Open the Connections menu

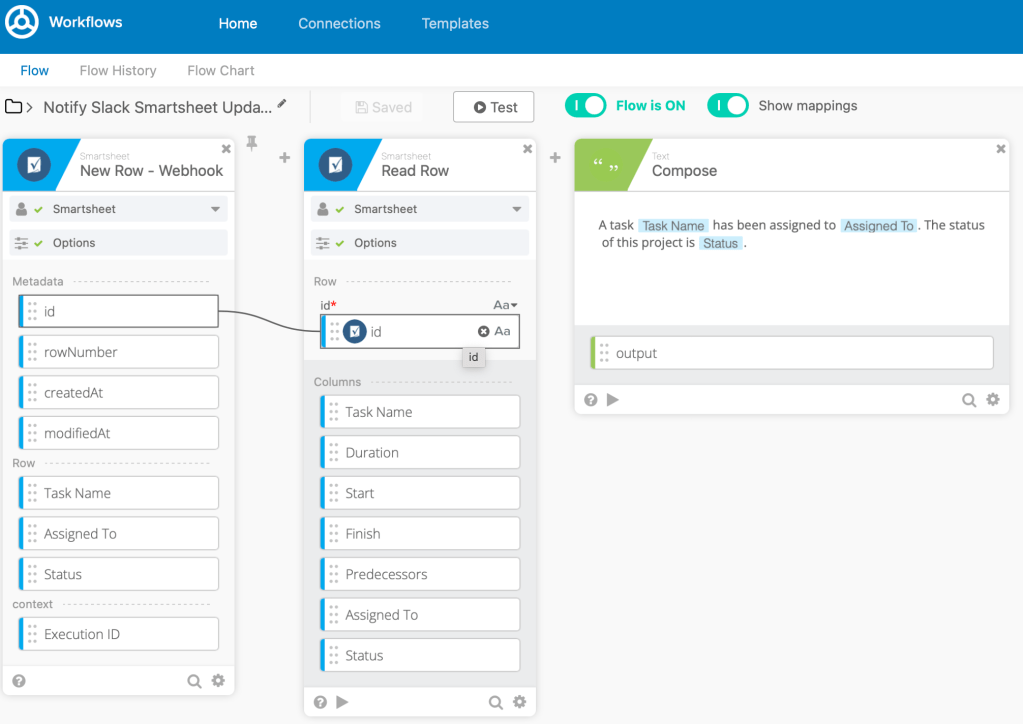[339, 23]
